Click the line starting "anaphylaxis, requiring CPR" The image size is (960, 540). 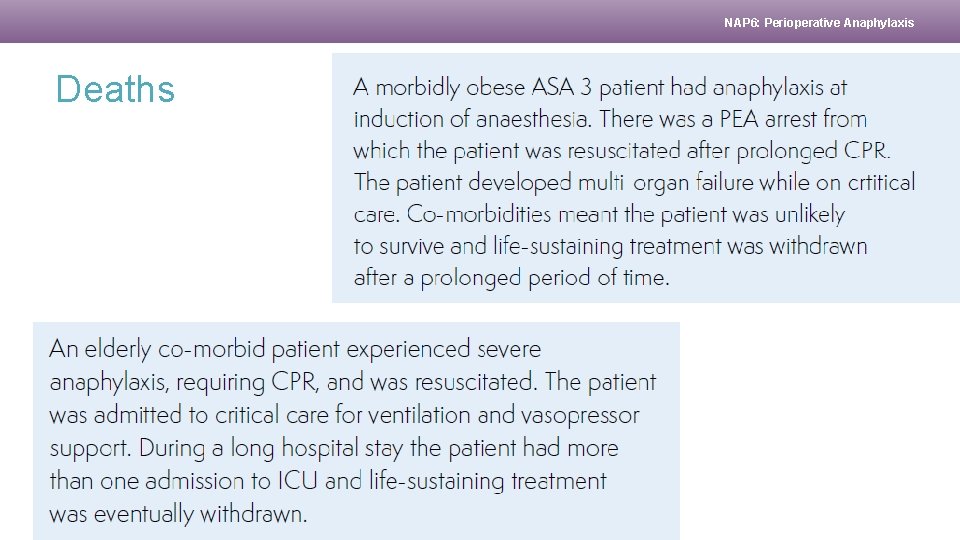pyautogui.click(x=353, y=382)
